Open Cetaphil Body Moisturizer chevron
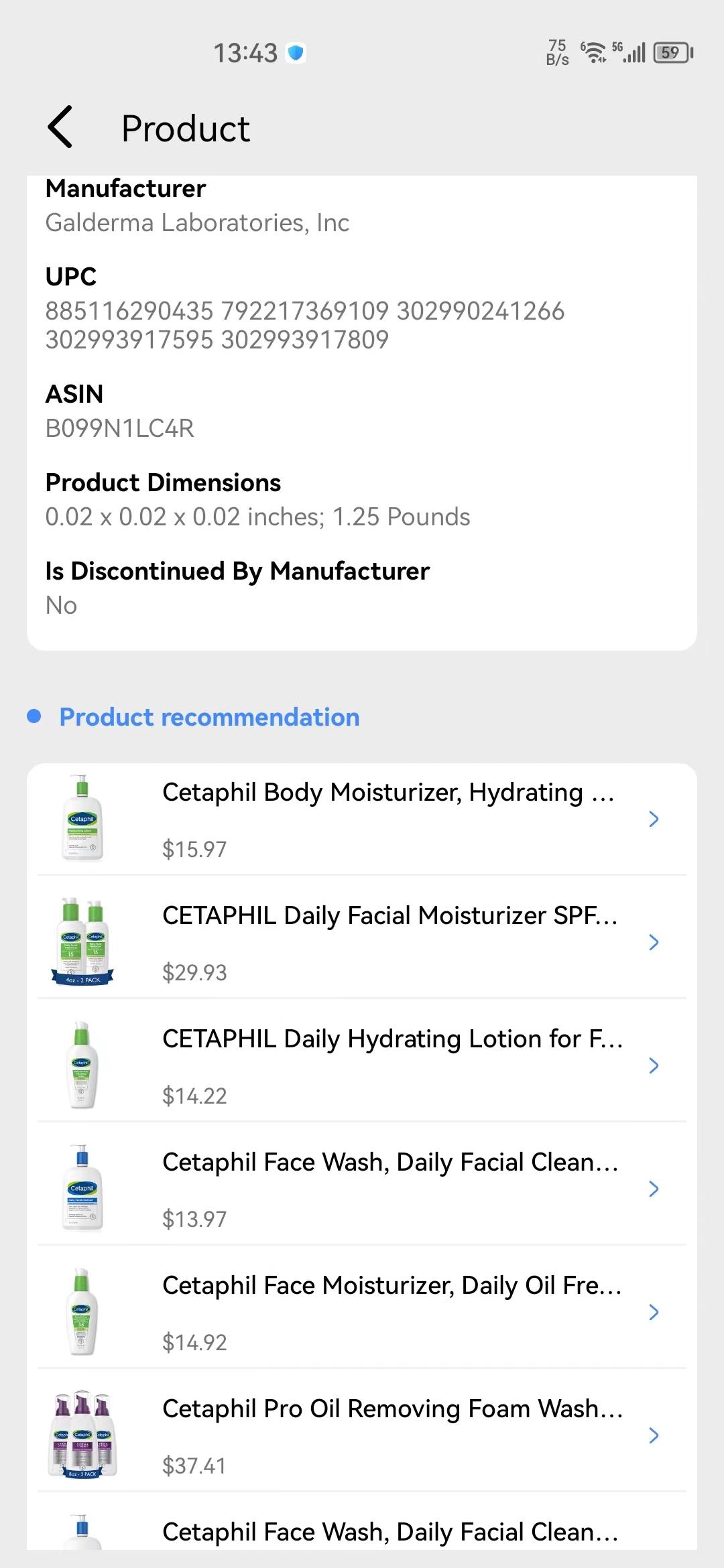Viewport: 724px width, 1568px height. [654, 819]
